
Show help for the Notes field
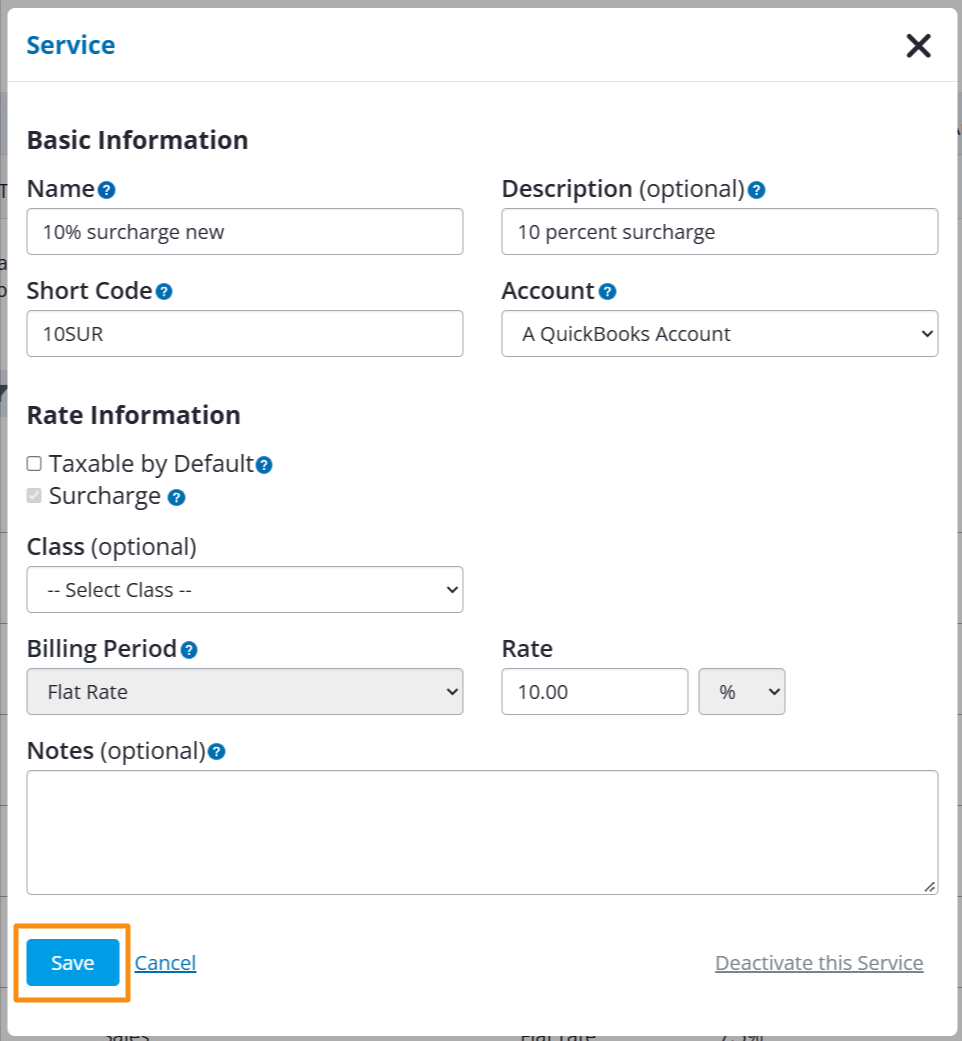coord(216,752)
